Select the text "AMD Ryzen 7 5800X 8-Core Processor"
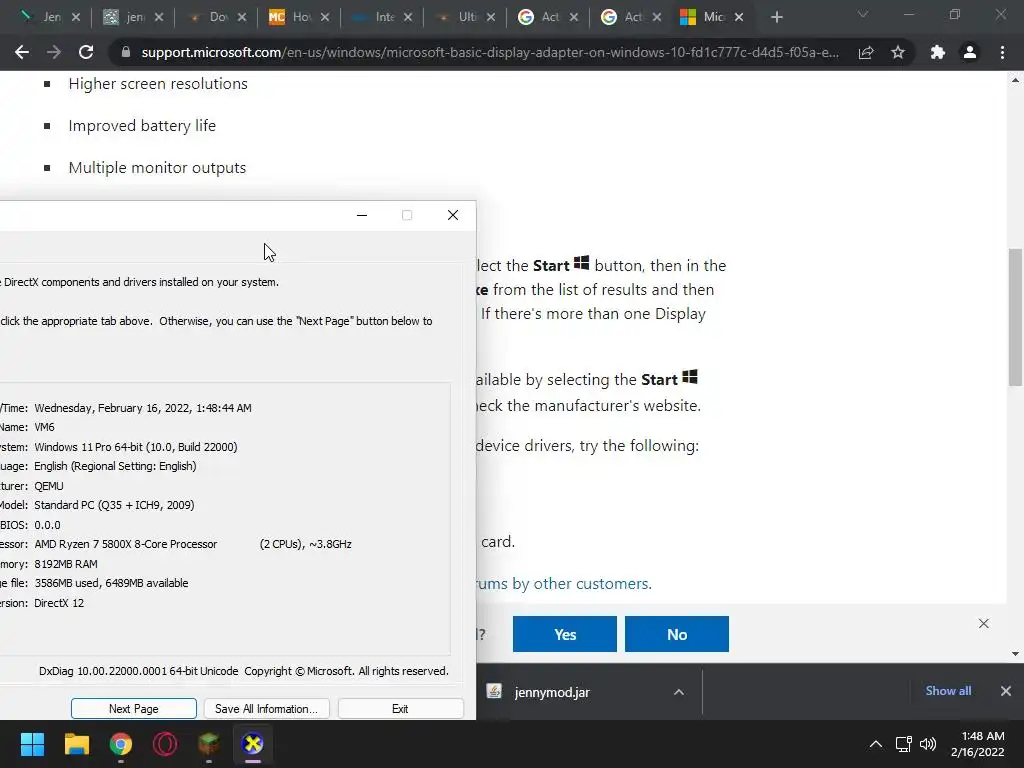 pyautogui.click(x=125, y=544)
